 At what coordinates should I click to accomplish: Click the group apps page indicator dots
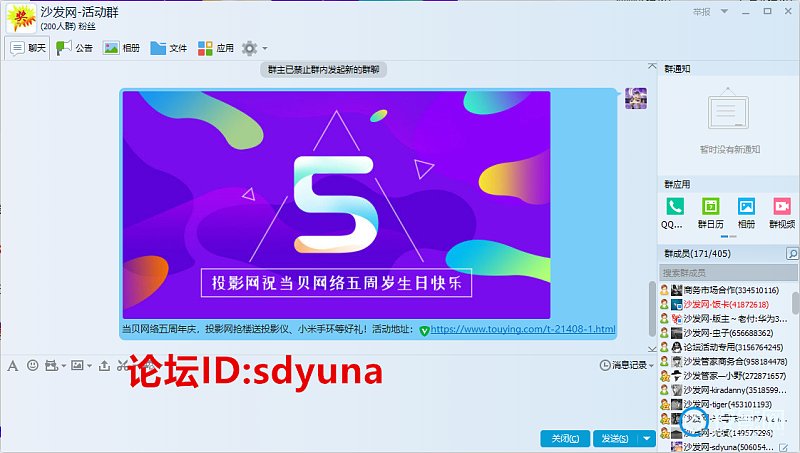point(729,237)
